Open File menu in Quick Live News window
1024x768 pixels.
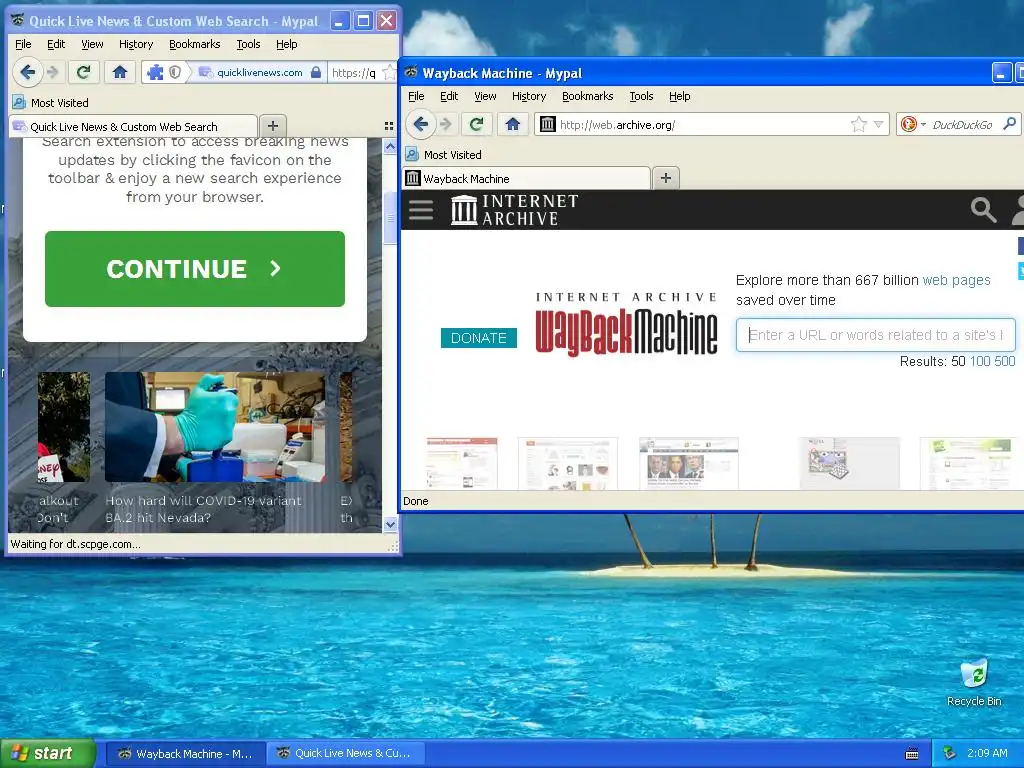pyautogui.click(x=23, y=44)
